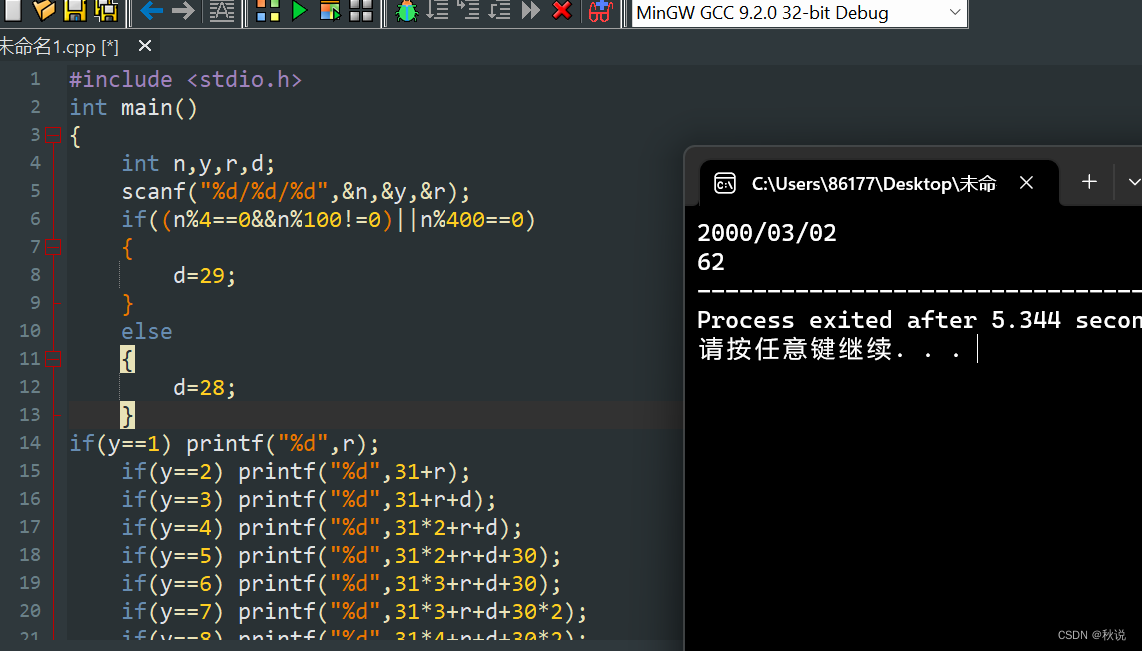Open the MinGW GCC 9.2.0 compiler dropdown
Viewport: 1142px width, 651px height.
(x=799, y=13)
